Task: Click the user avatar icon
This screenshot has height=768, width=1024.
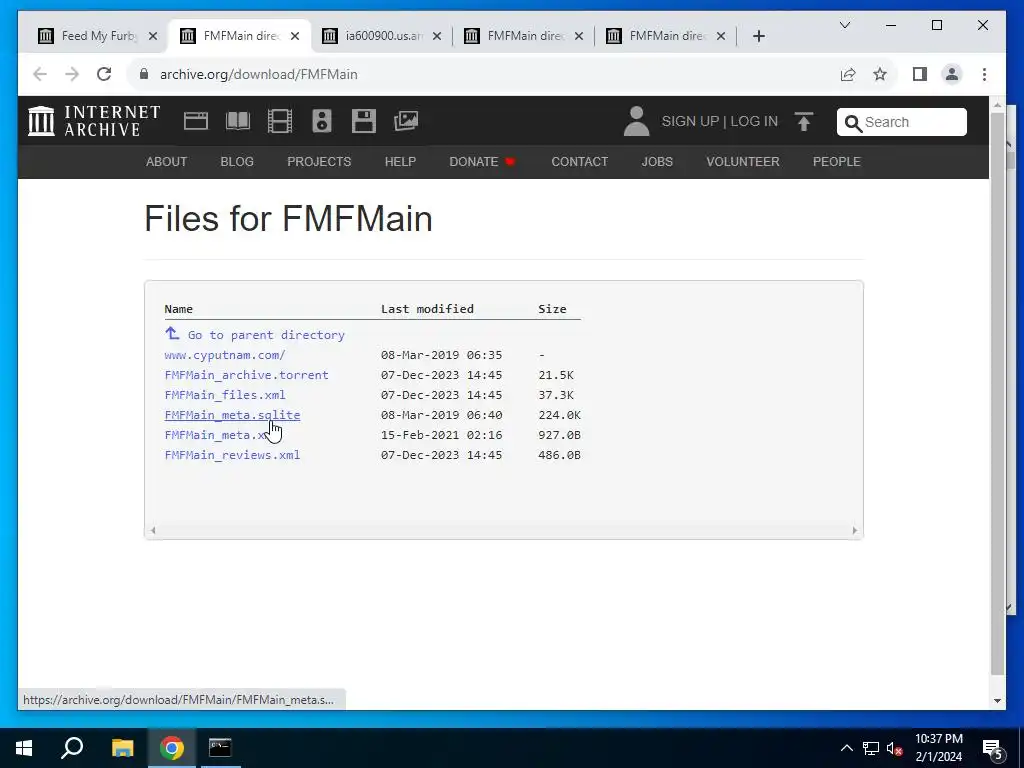Action: [636, 121]
